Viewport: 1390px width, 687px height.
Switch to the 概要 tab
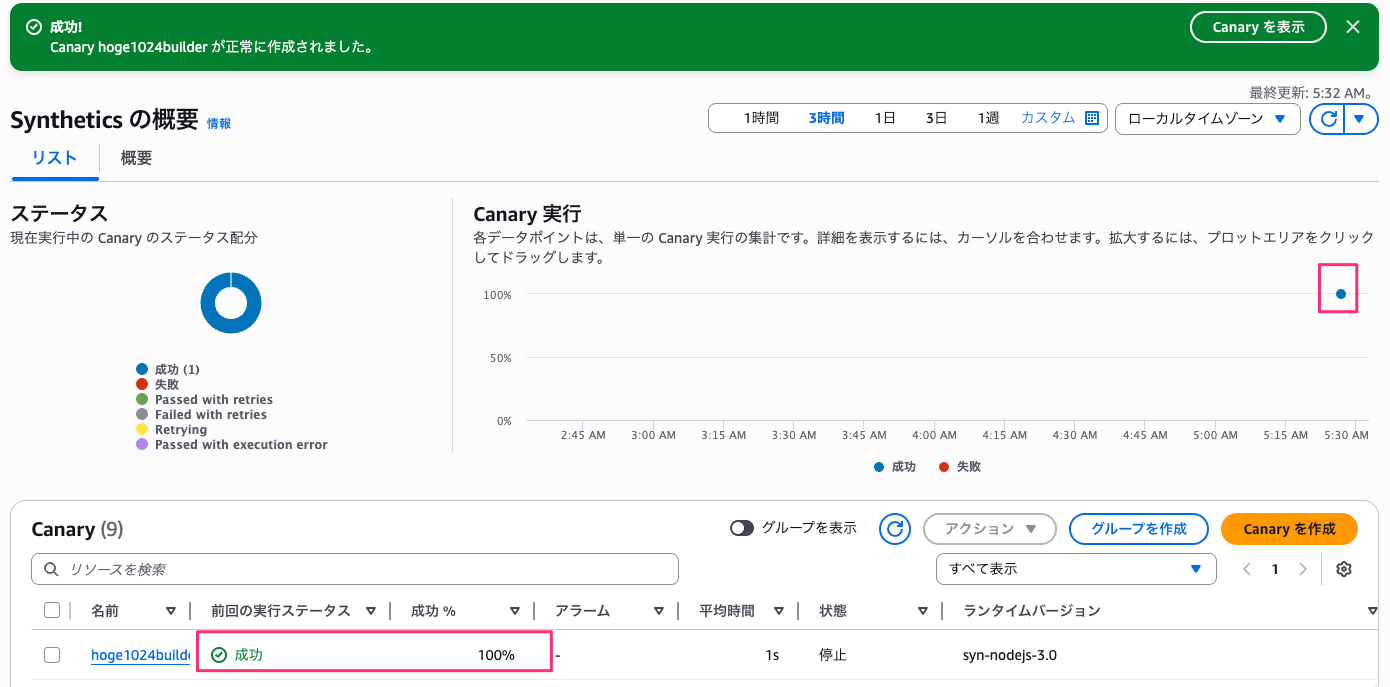tap(136, 158)
